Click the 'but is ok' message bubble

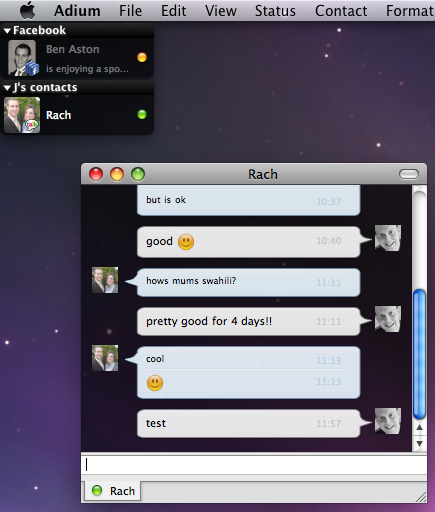(248, 200)
